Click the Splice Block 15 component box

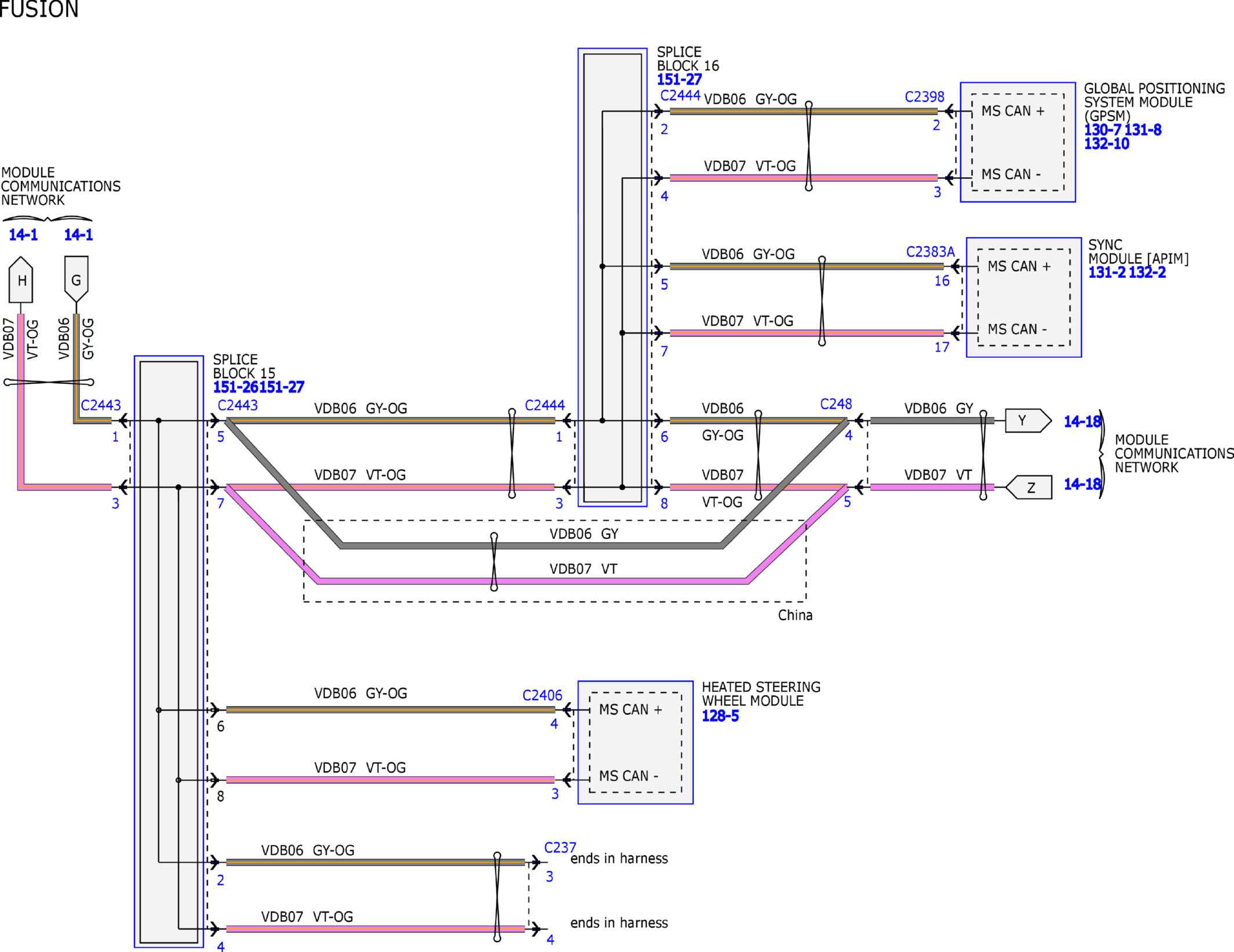[x=169, y=651]
